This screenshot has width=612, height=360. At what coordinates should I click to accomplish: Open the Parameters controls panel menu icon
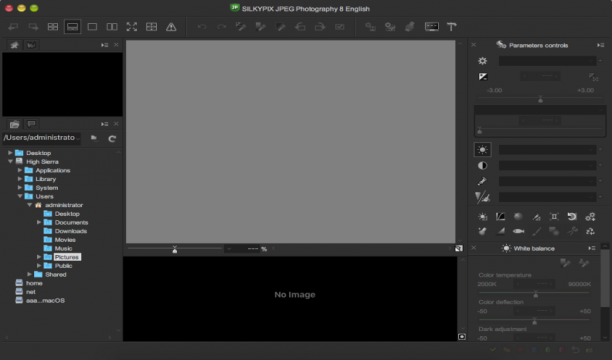[600, 45]
